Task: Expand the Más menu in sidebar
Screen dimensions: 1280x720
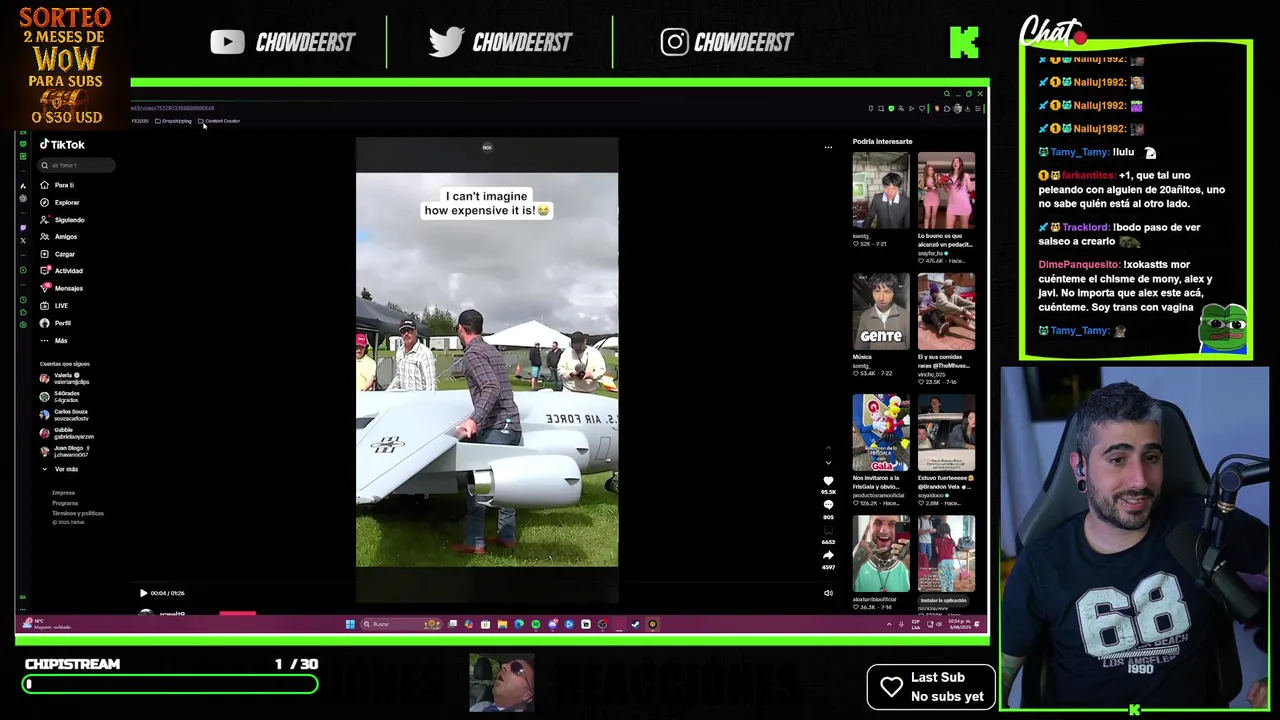Action: (x=54, y=340)
